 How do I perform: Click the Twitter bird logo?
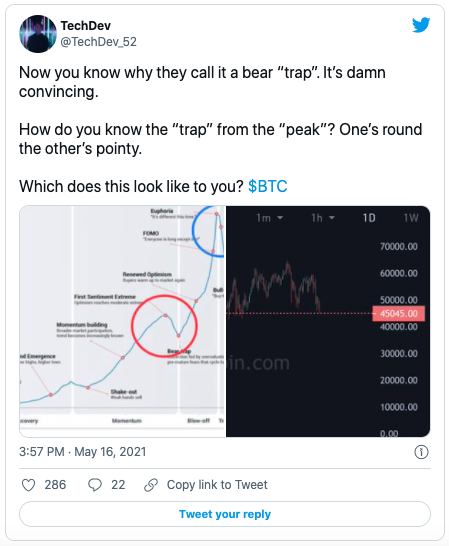pyautogui.click(x=421, y=25)
